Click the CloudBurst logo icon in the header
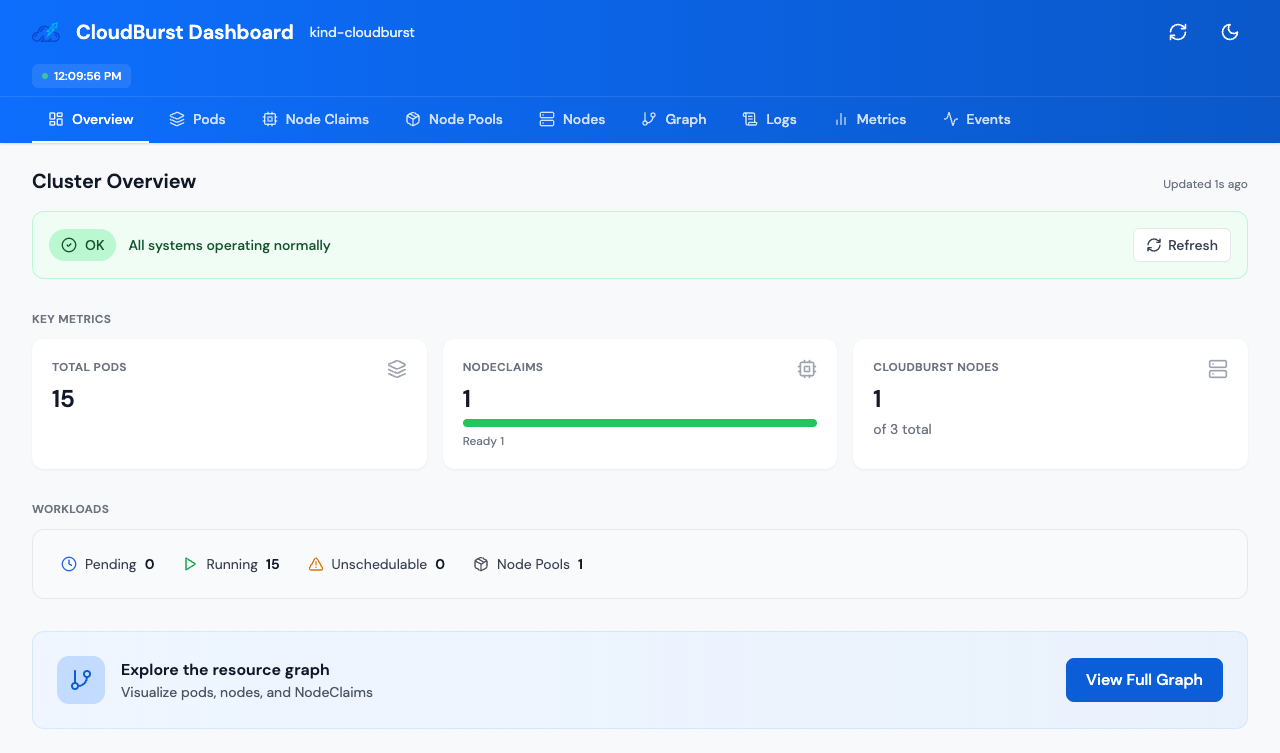This screenshot has height=753, width=1280. 44,31
